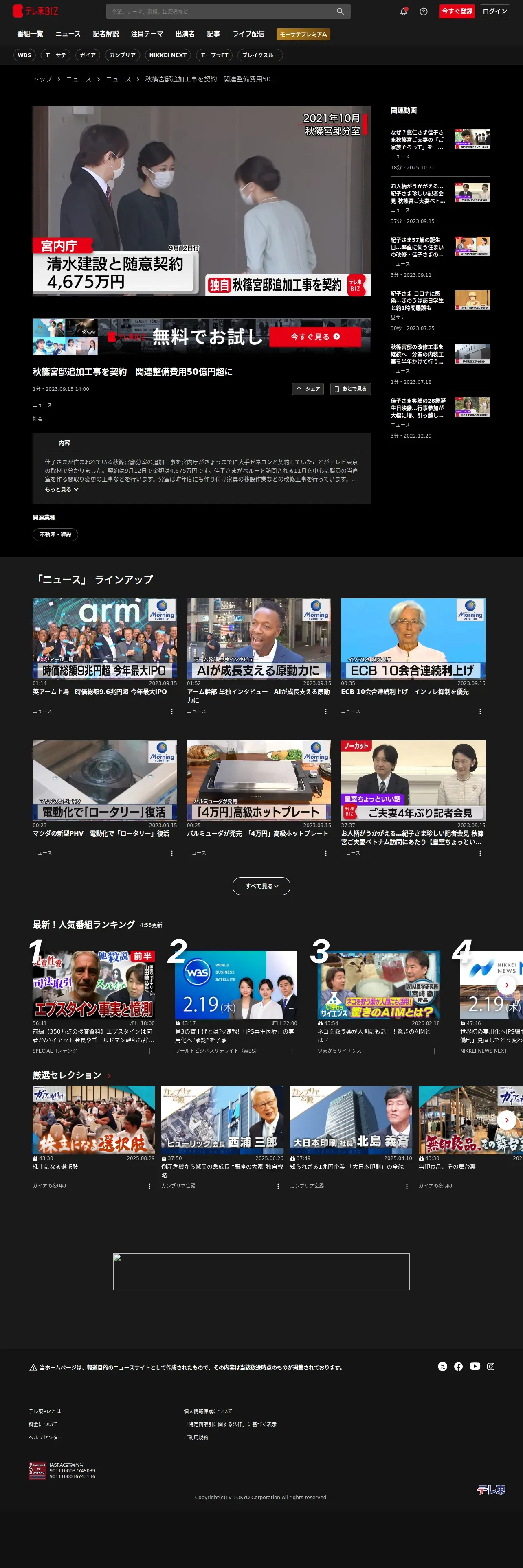Click the JASRAC license badge icon

tap(38, 1471)
